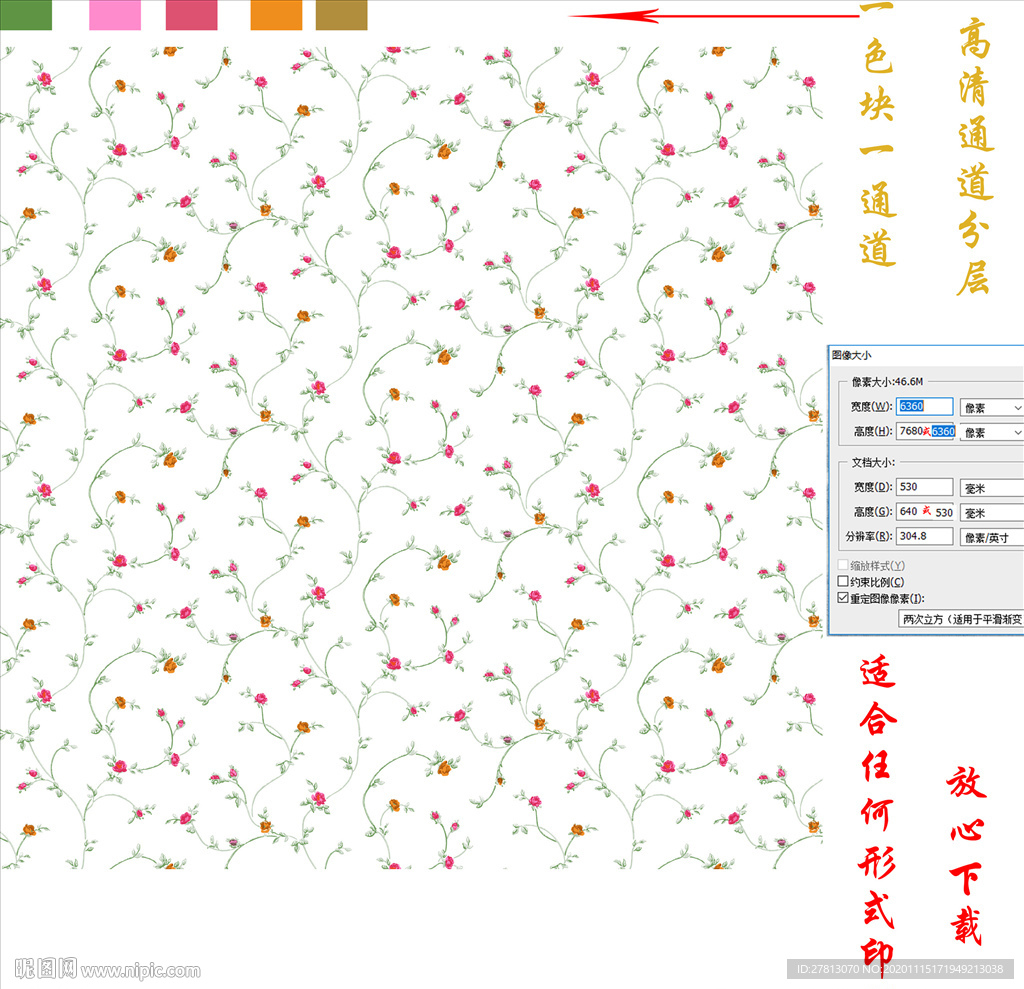The width and height of the screenshot is (1024, 989).
Task: Open the document height unit dropdown 毫米
Action: (991, 513)
